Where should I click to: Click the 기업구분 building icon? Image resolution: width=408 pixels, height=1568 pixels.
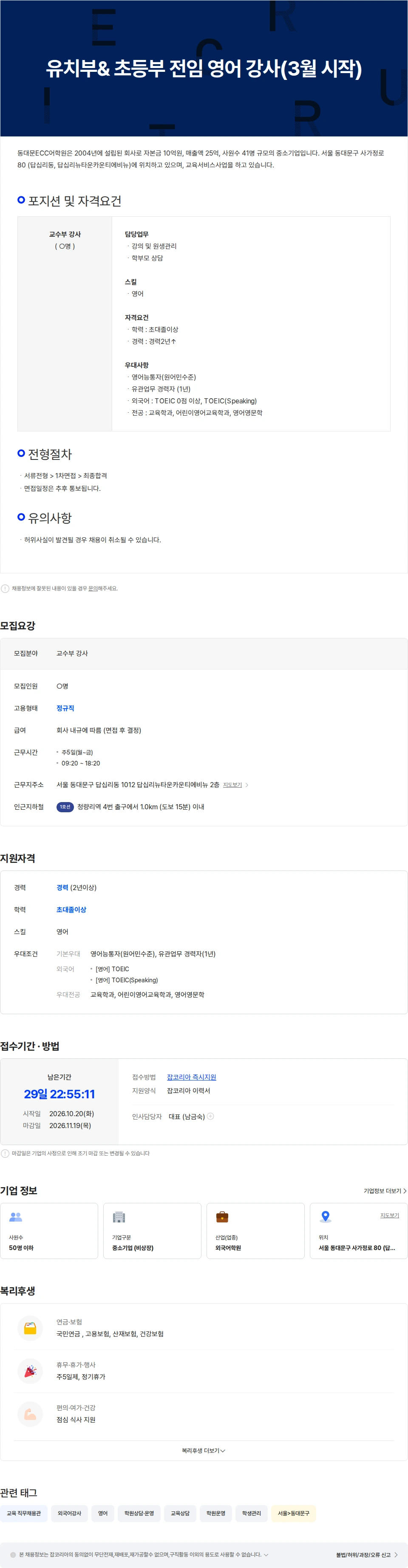pyautogui.click(x=119, y=1217)
